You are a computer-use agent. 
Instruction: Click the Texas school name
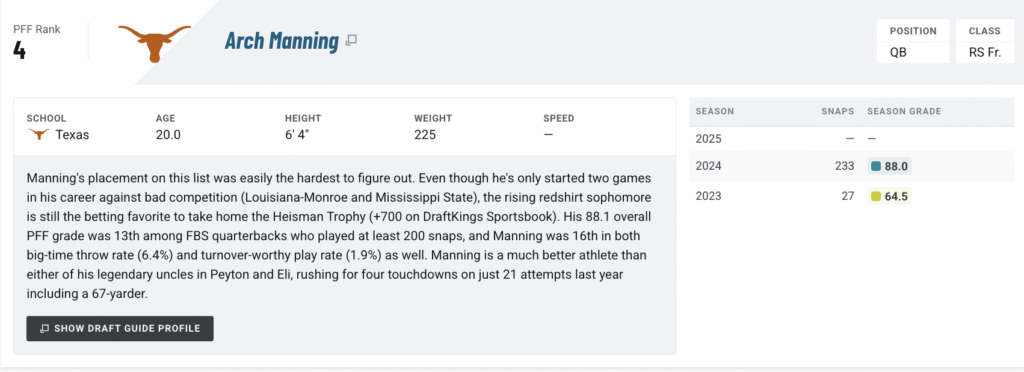point(72,135)
